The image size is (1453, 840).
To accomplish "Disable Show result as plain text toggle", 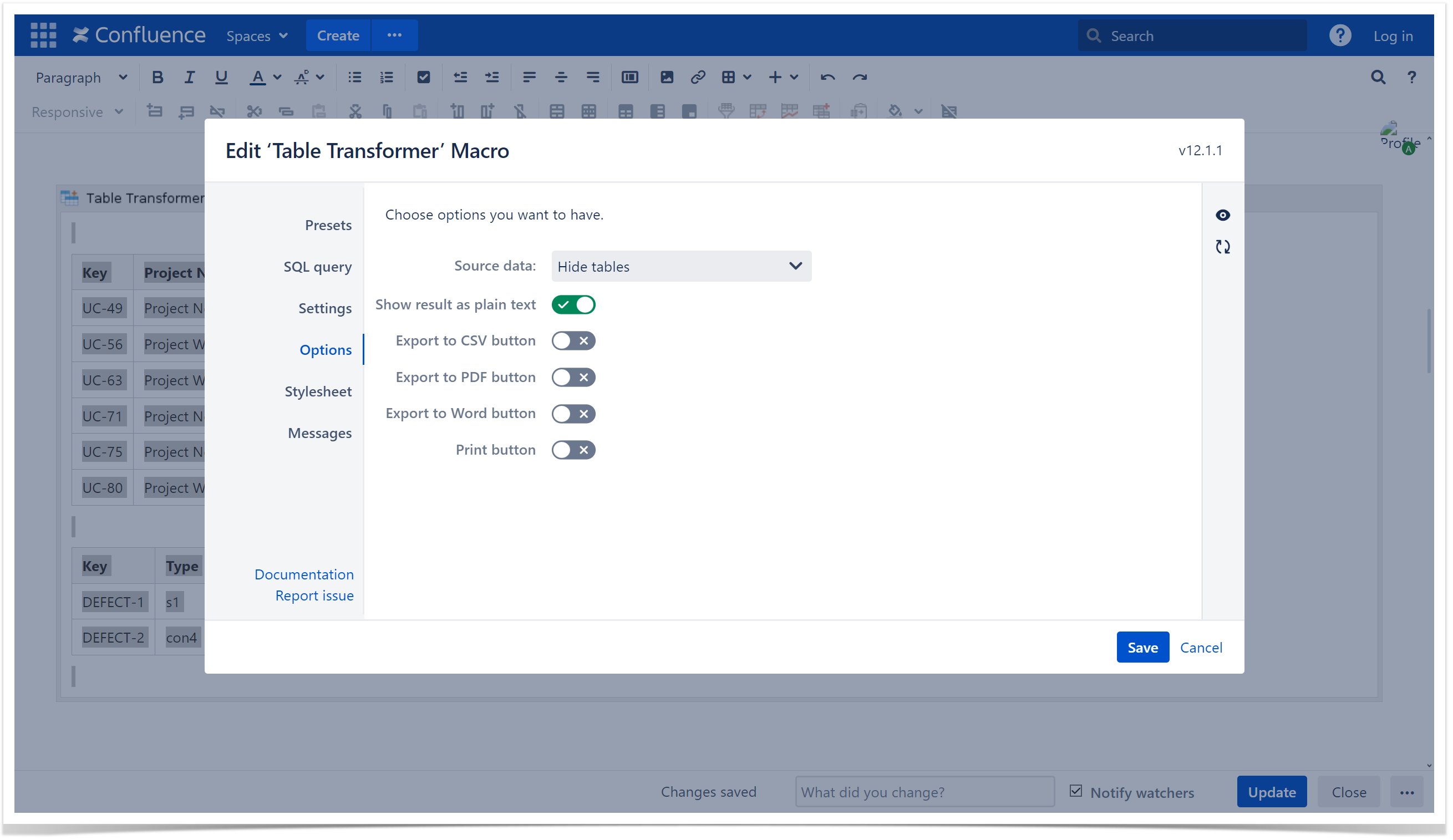I will 573,304.
